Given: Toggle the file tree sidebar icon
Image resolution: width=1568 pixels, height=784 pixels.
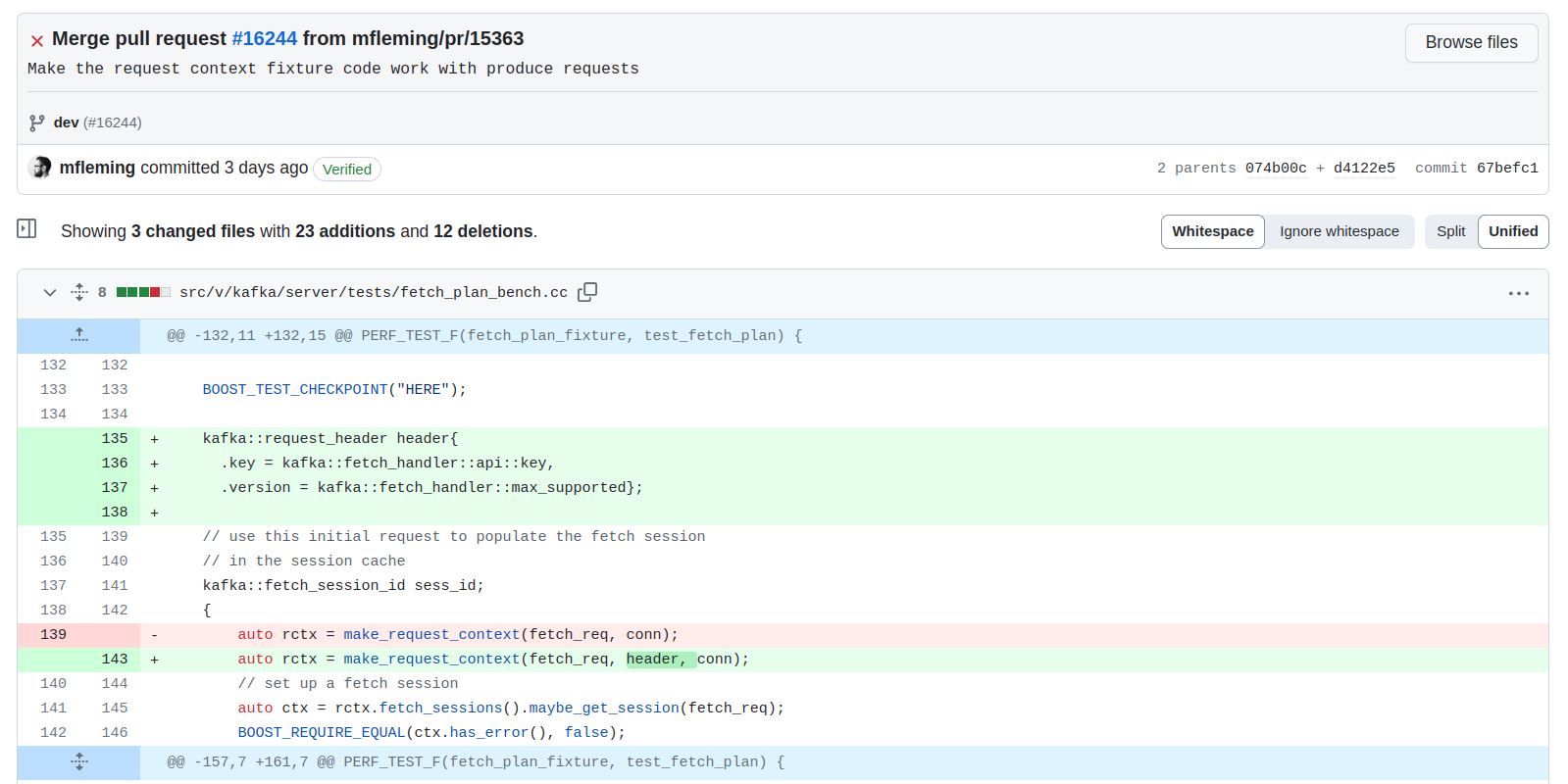Looking at the screenshot, I should coord(26,229).
